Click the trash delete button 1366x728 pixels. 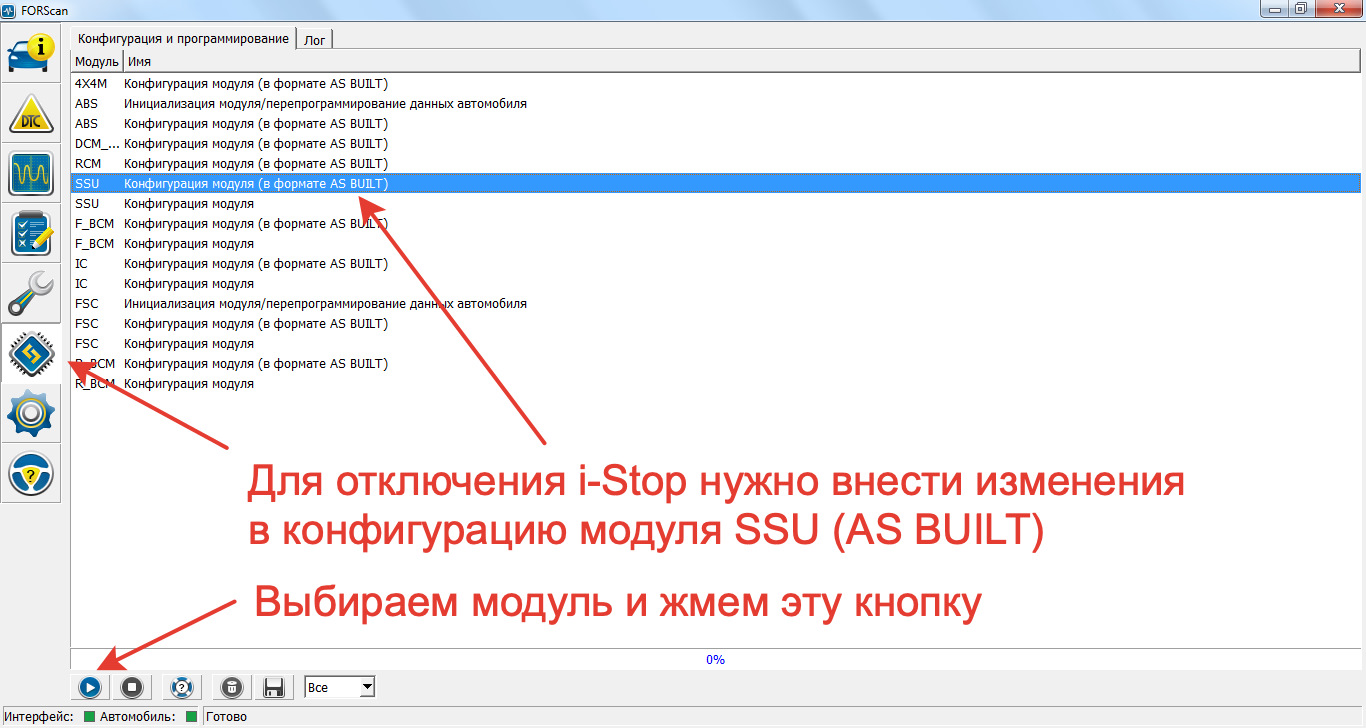[232, 687]
